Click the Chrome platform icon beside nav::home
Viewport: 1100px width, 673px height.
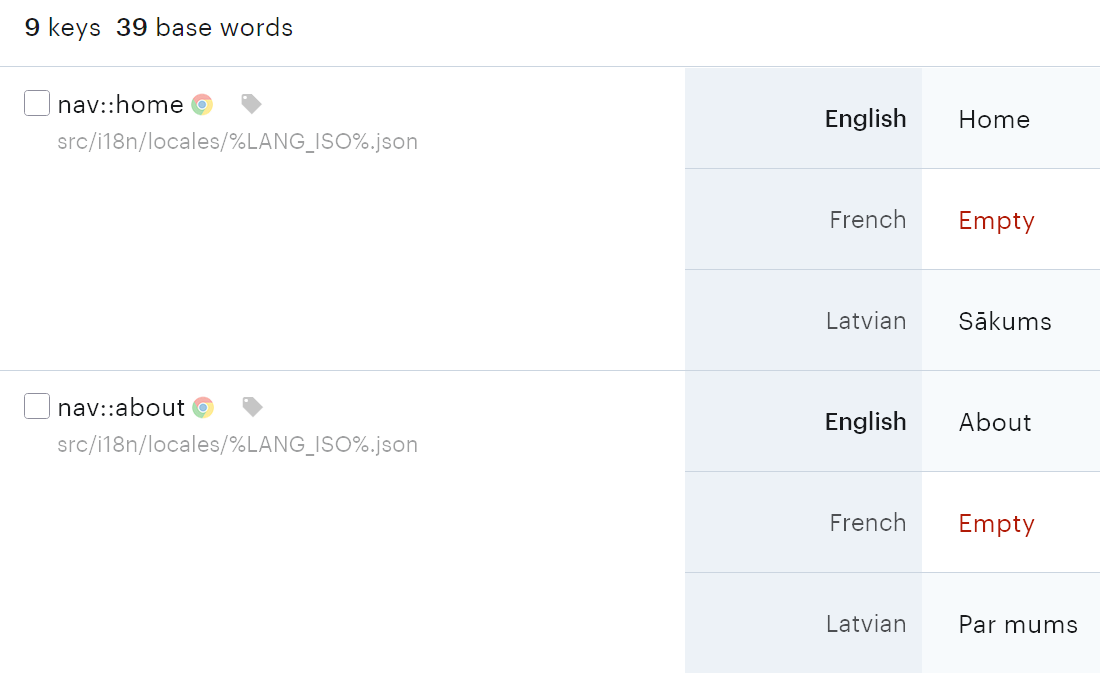click(203, 104)
